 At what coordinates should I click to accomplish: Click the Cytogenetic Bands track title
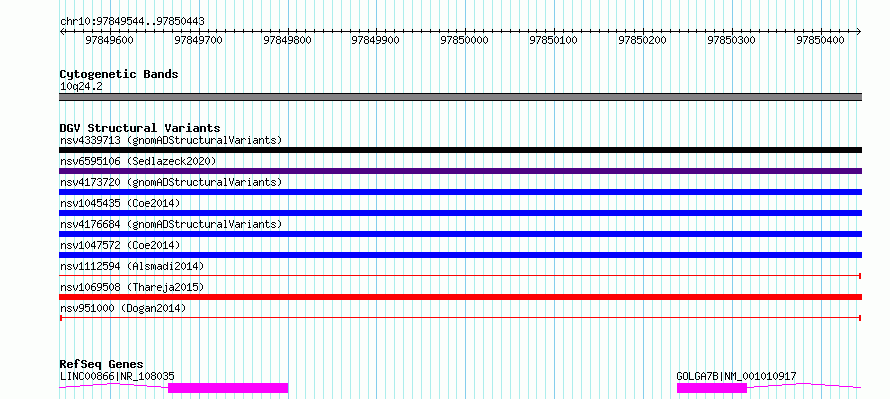[119, 74]
